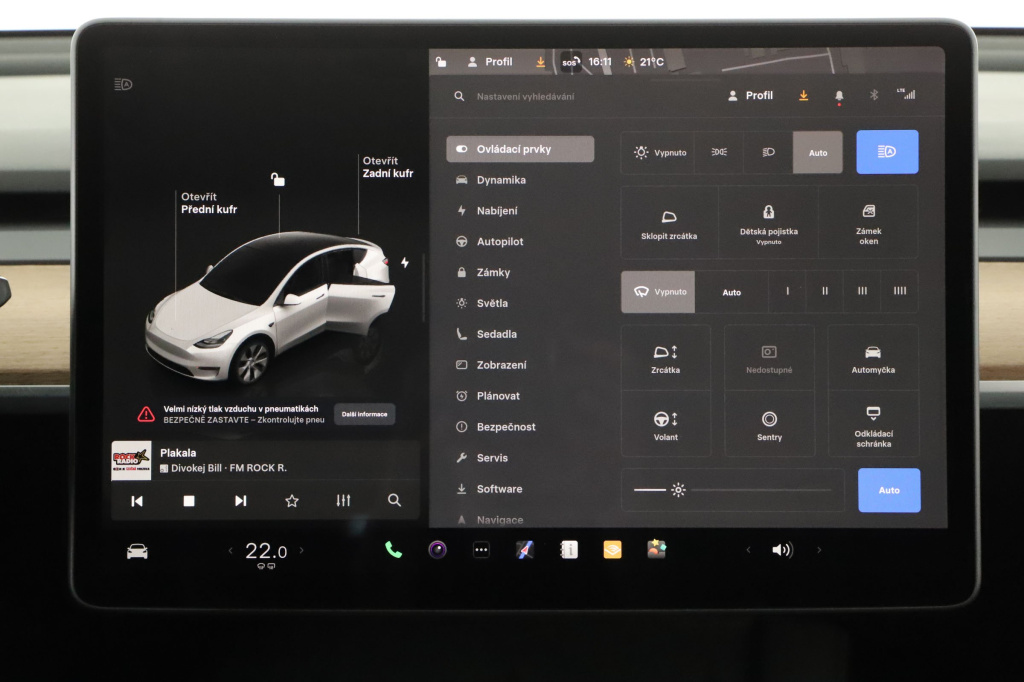1024x682 pixels.
Task: Open the media search magnifier icon
Action: pyautogui.click(x=394, y=500)
